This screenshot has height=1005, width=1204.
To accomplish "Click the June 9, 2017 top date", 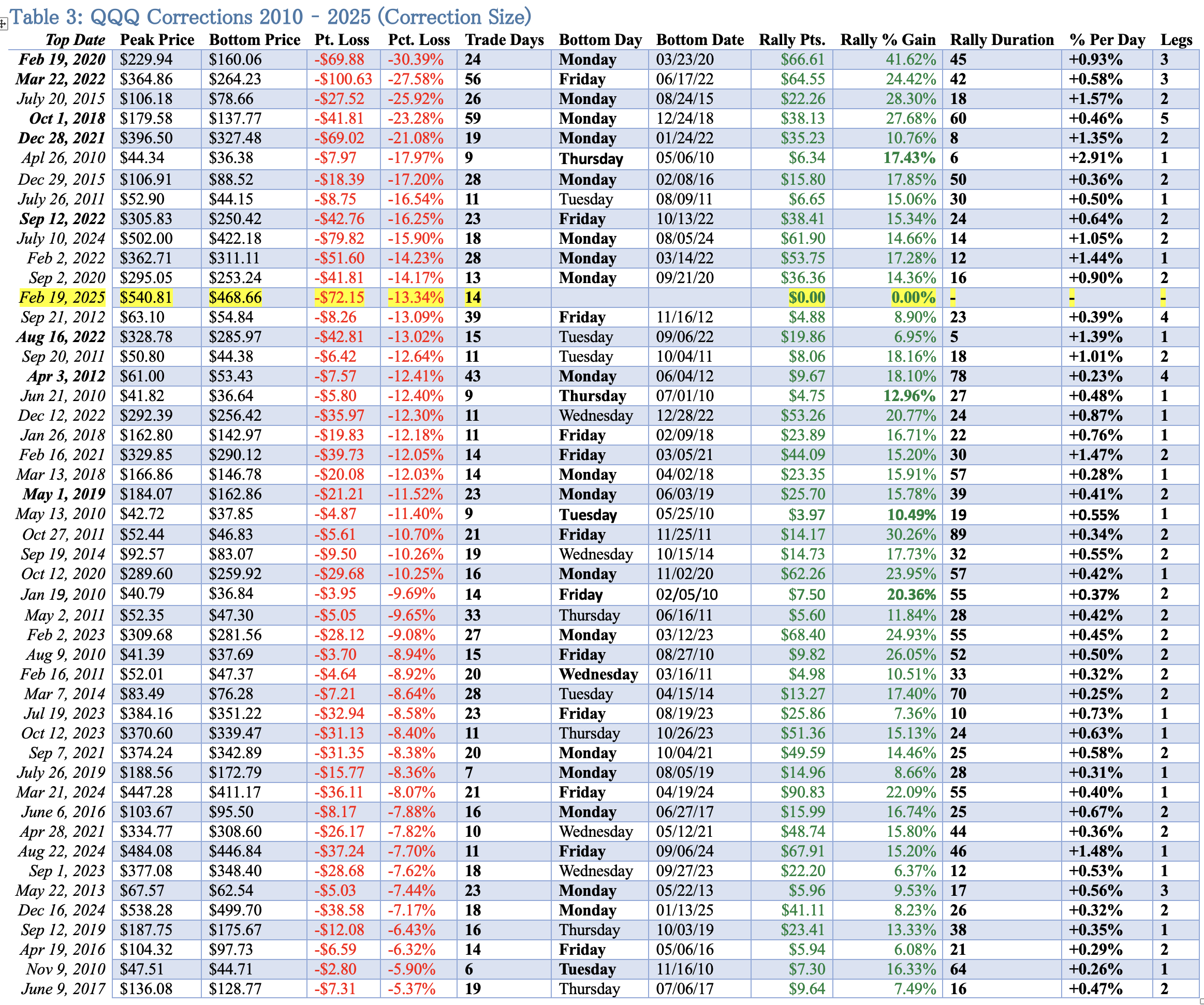I will click(x=63, y=989).
